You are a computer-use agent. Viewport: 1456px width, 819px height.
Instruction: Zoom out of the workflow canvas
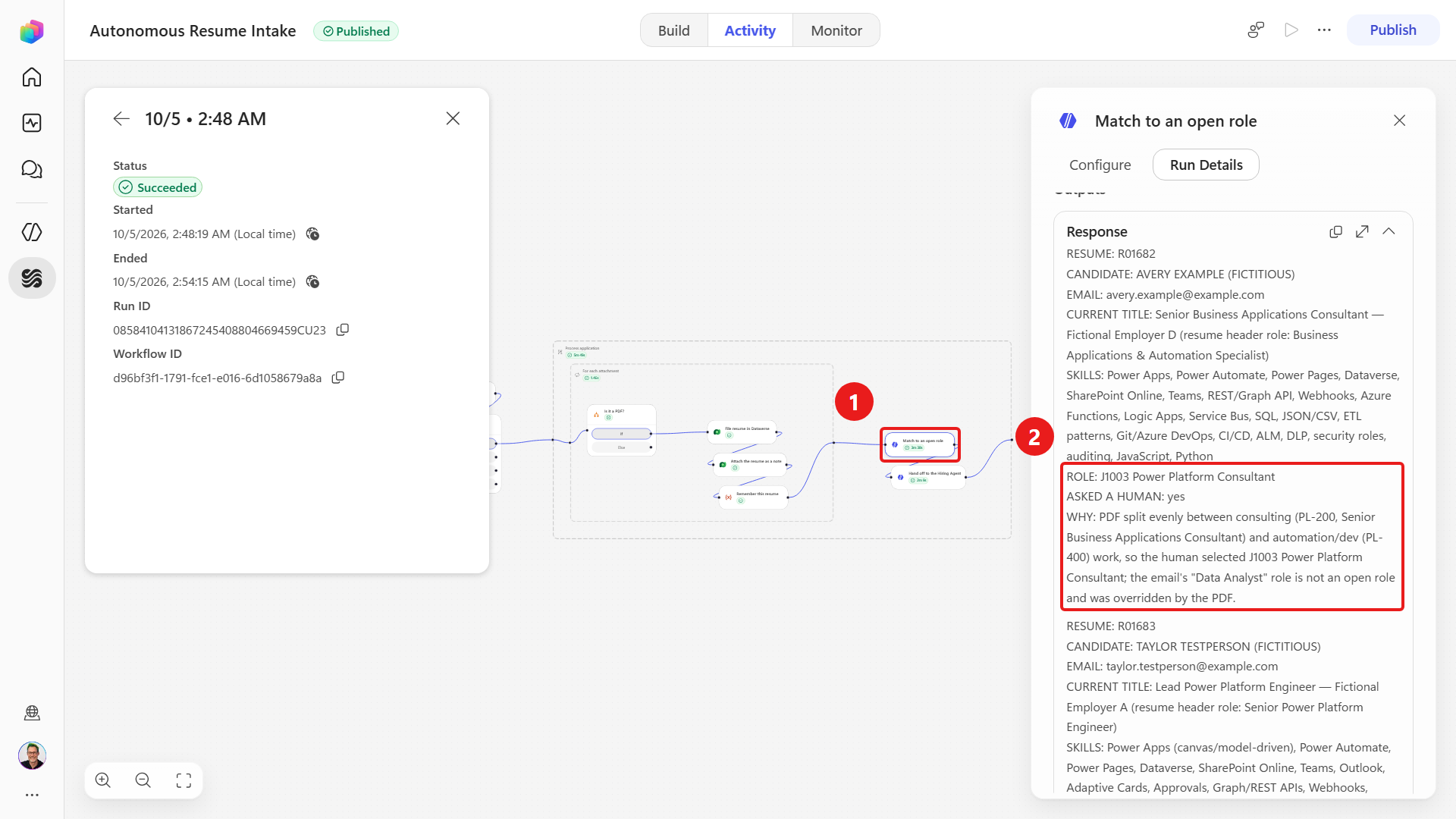[143, 780]
